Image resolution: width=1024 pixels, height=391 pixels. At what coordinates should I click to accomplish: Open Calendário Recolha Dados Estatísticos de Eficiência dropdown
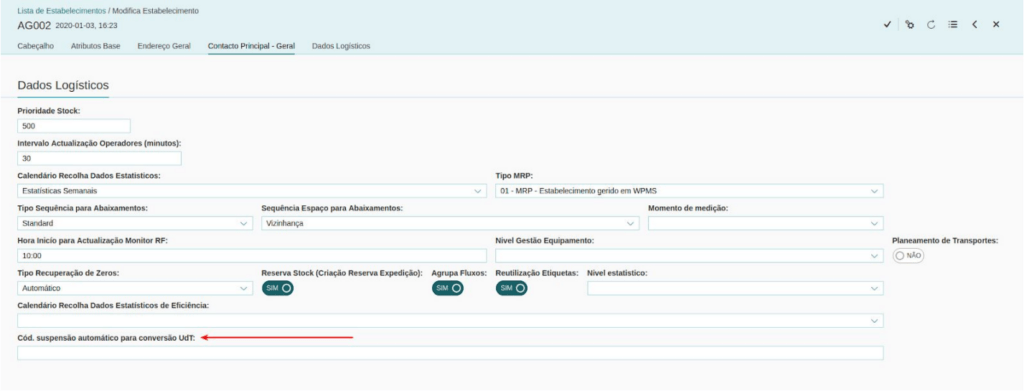[450, 321]
